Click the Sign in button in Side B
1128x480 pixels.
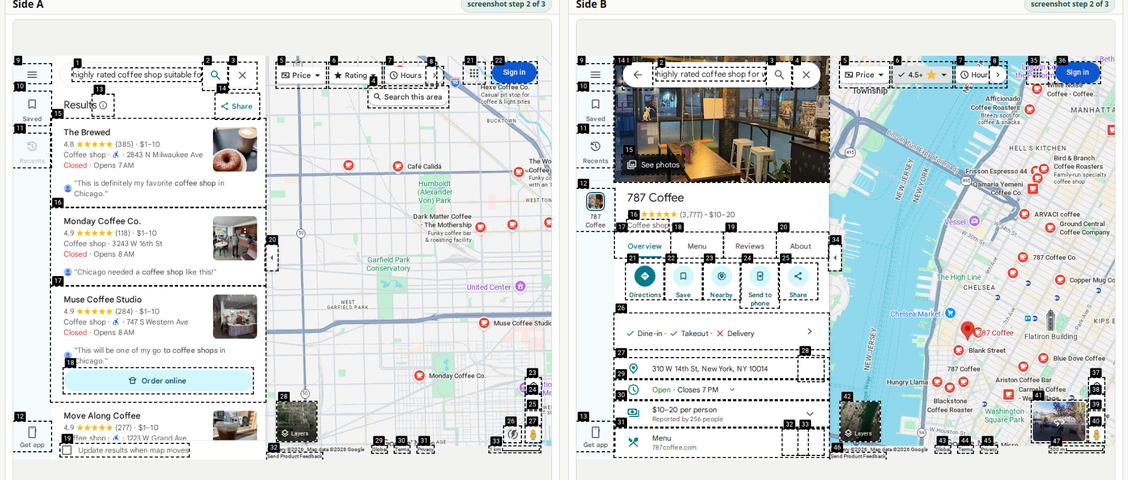click(x=1078, y=72)
